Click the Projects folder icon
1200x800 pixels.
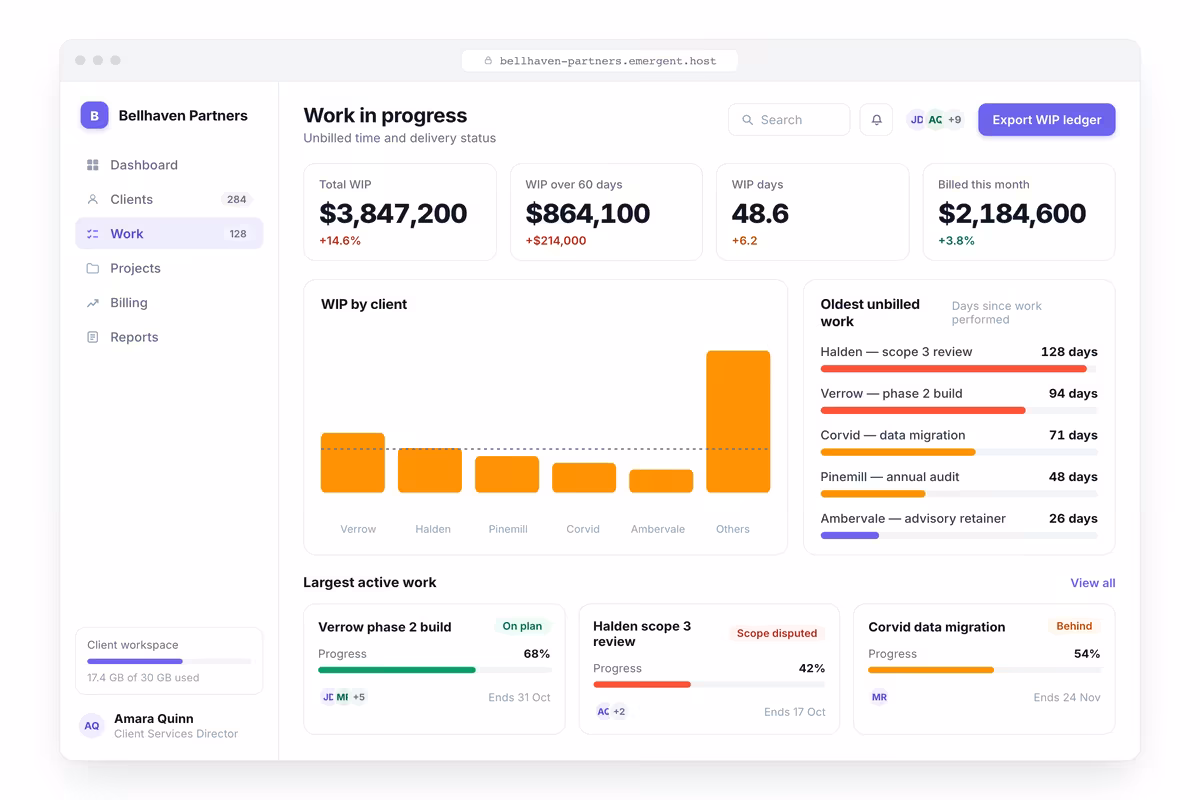click(x=93, y=268)
